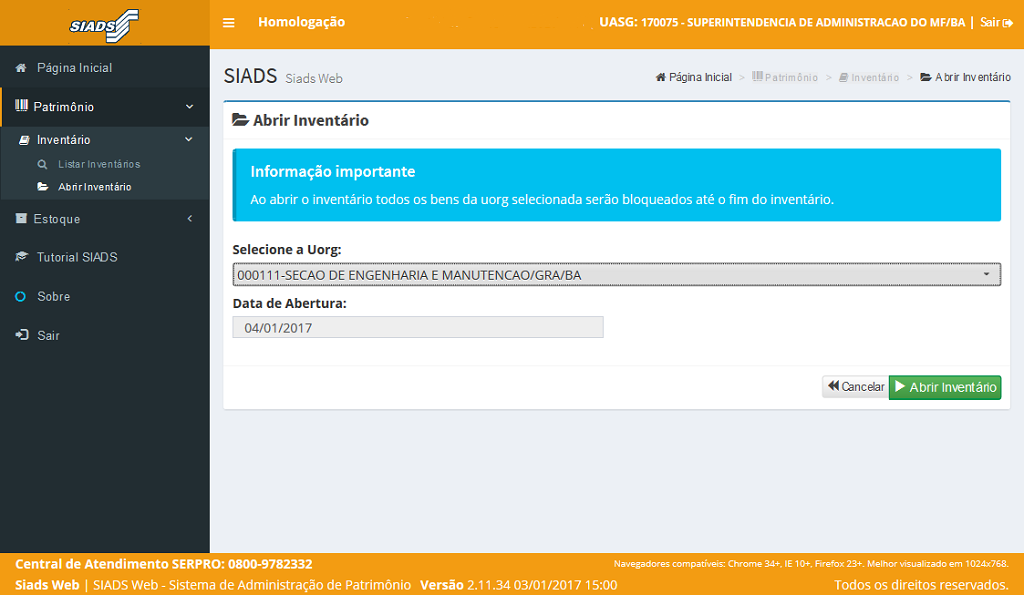Click the sign-out icon beside sidebar Sair
Screen dimensions: 1024x595
[22, 335]
